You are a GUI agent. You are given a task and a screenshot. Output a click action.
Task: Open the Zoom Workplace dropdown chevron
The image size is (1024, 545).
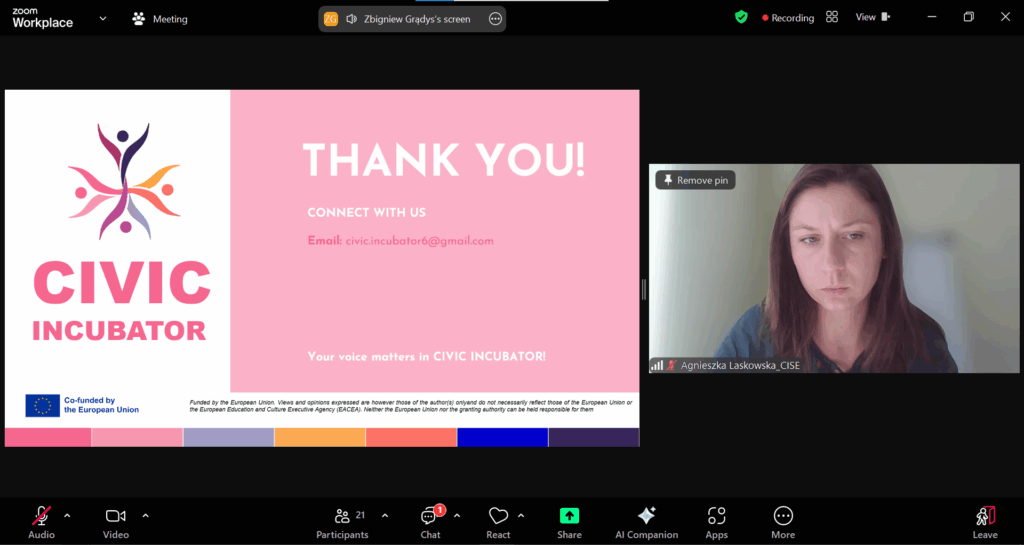[103, 18]
